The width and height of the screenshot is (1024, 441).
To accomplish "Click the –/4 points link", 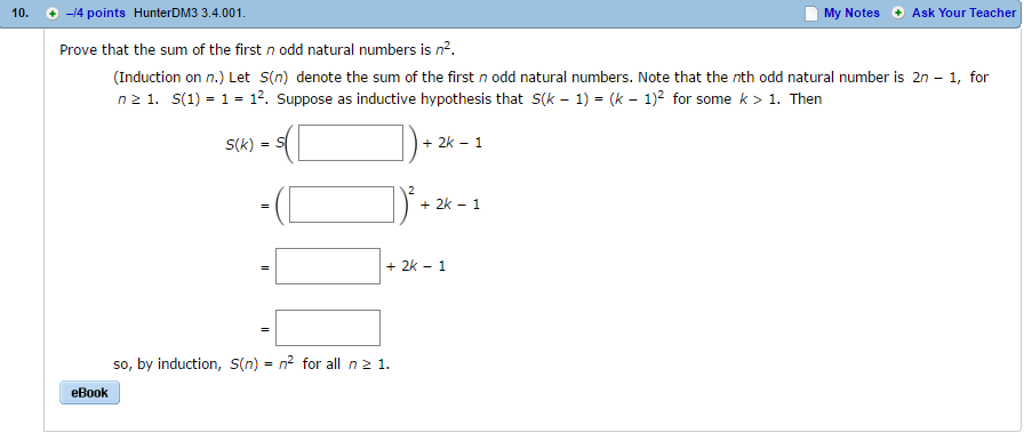I will coord(95,14).
